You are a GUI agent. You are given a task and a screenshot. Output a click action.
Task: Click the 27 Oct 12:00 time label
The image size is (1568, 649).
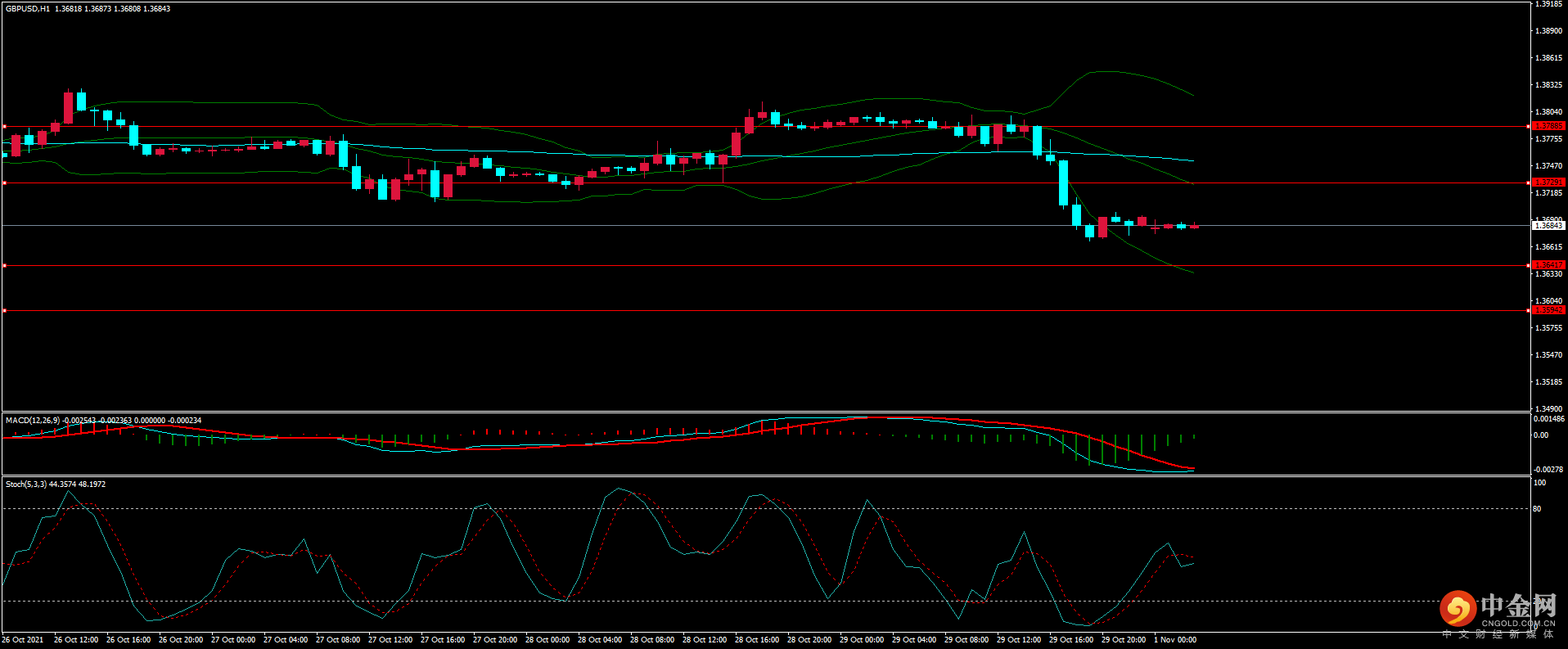pos(390,640)
